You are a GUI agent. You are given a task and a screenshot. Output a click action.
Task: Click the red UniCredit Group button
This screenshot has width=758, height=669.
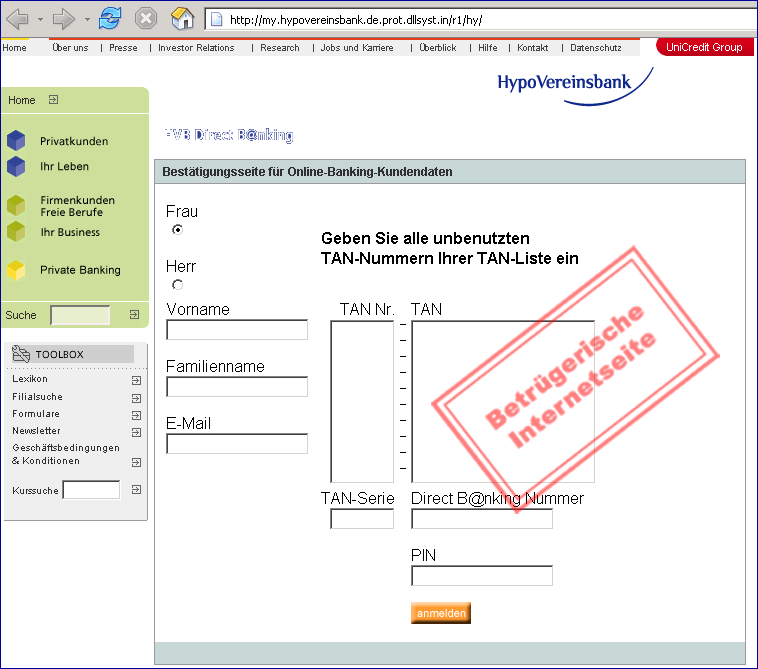click(x=704, y=47)
